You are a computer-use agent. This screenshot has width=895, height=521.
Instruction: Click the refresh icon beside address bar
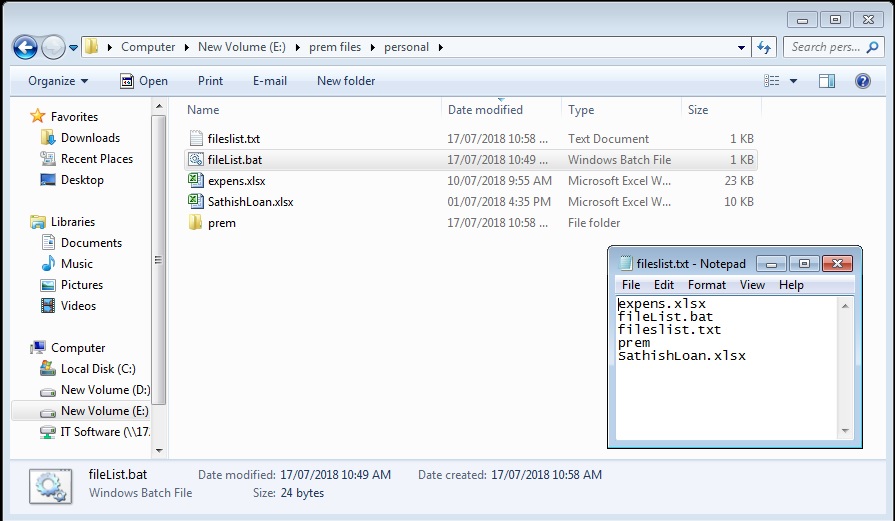pyautogui.click(x=764, y=47)
